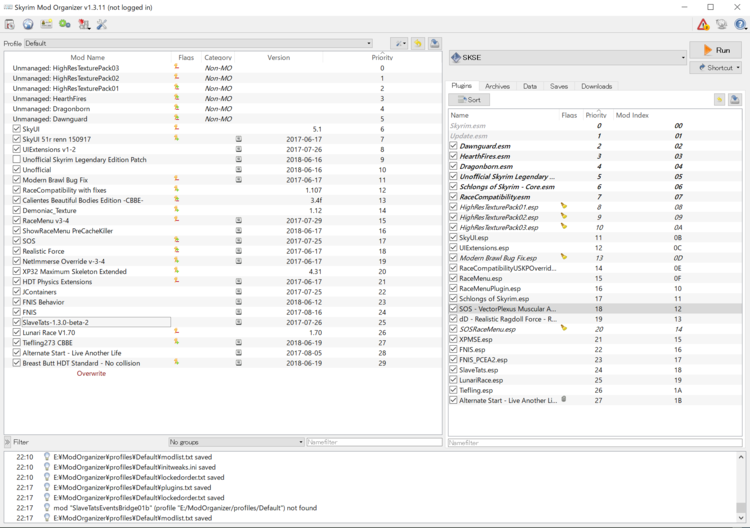Switch to the Archives tab
Image resolution: width=750 pixels, height=528 pixels.
tap(497, 87)
